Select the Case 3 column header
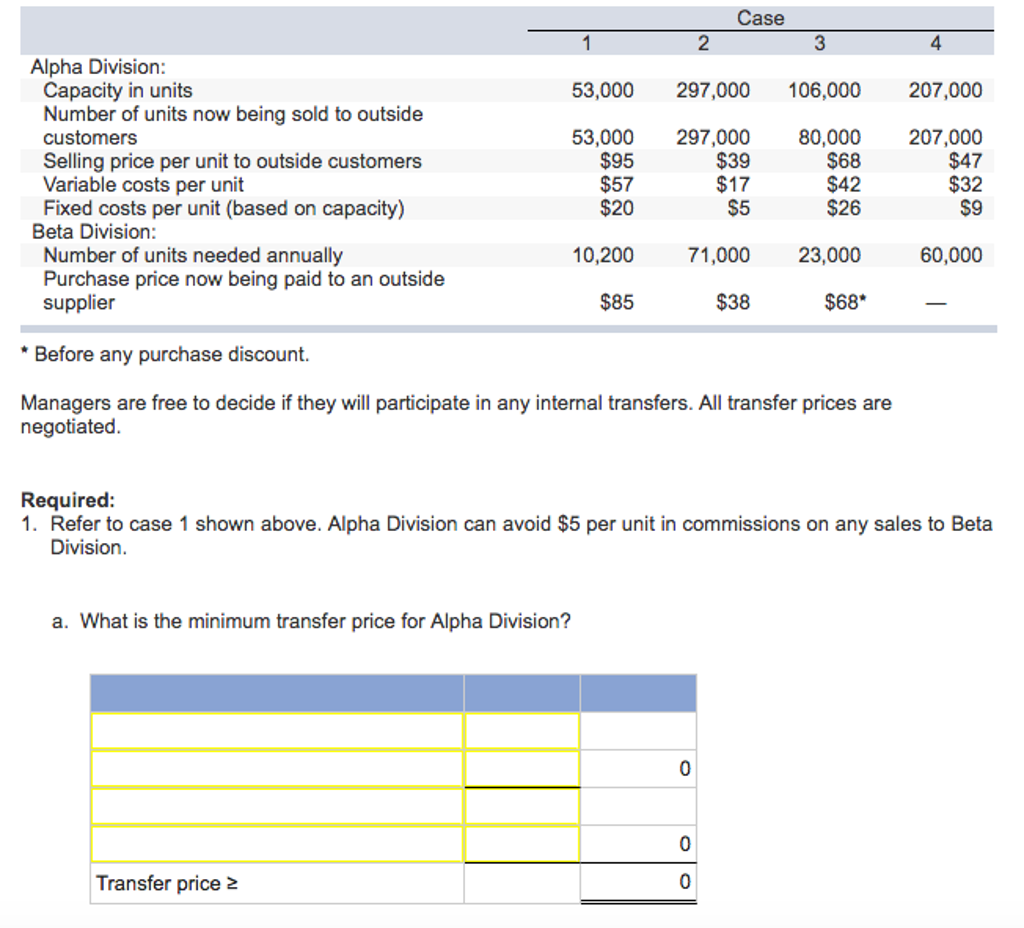Viewport: 1024px width, 928px height. tap(819, 43)
